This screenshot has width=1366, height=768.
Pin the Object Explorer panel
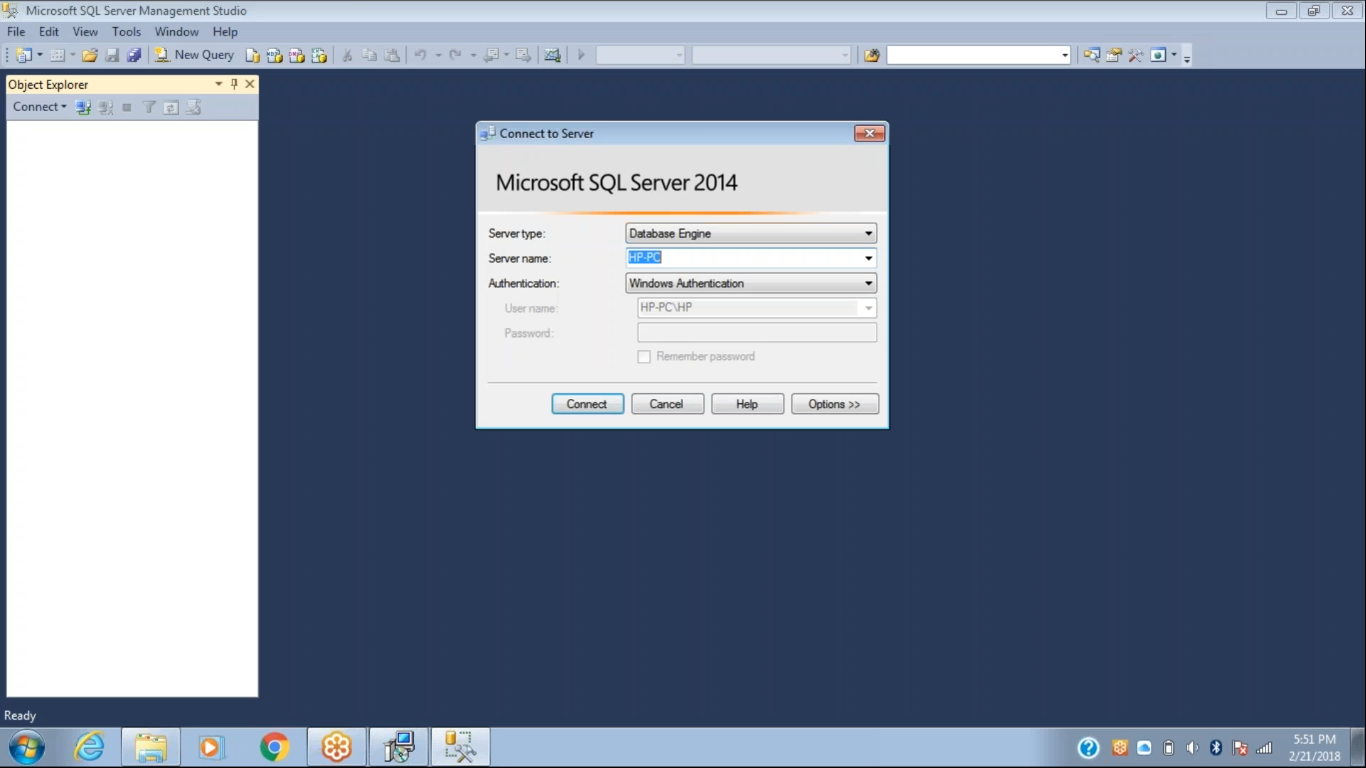(234, 84)
